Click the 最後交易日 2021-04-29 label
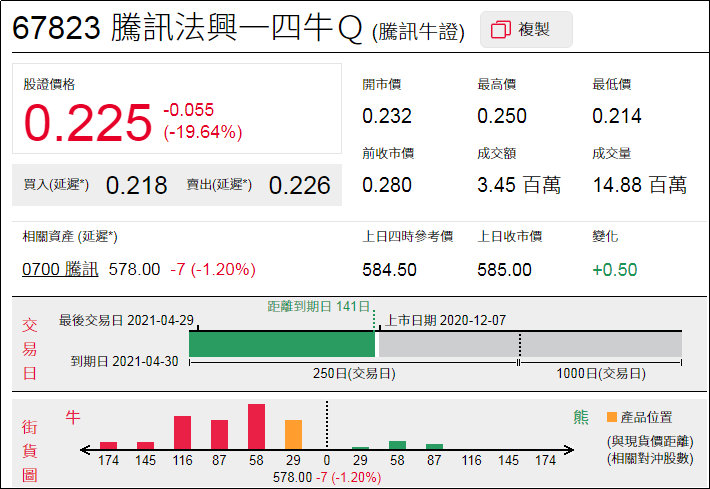The image size is (710, 489). 126,321
